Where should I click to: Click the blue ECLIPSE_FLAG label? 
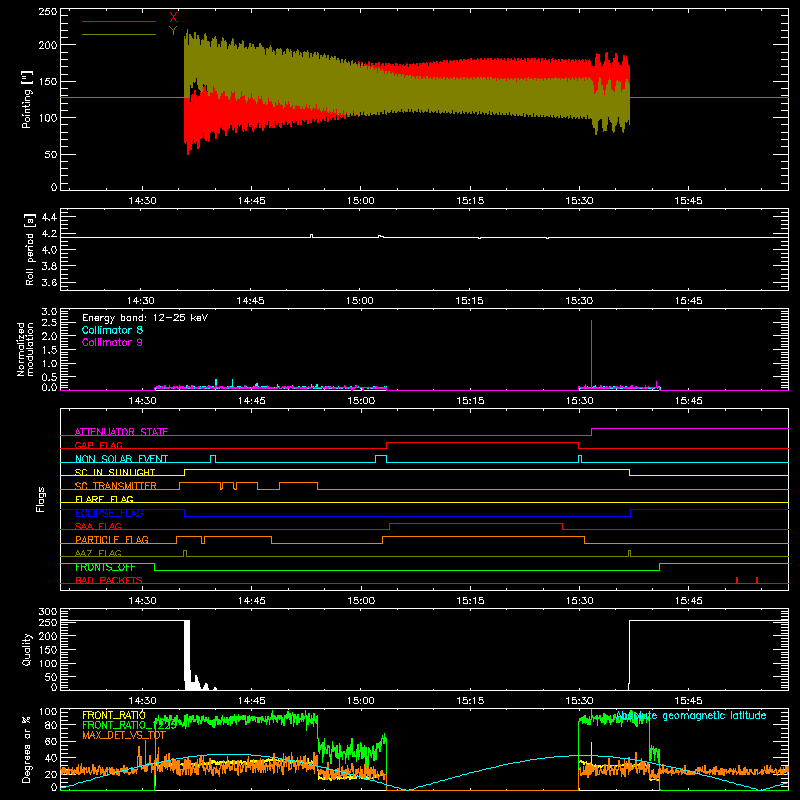pyautogui.click(x=109, y=513)
